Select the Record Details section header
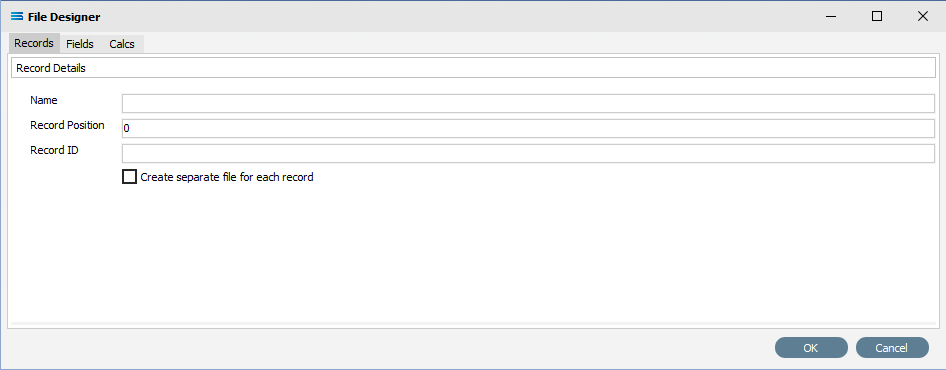The height and width of the screenshot is (370, 946). click(x=474, y=68)
